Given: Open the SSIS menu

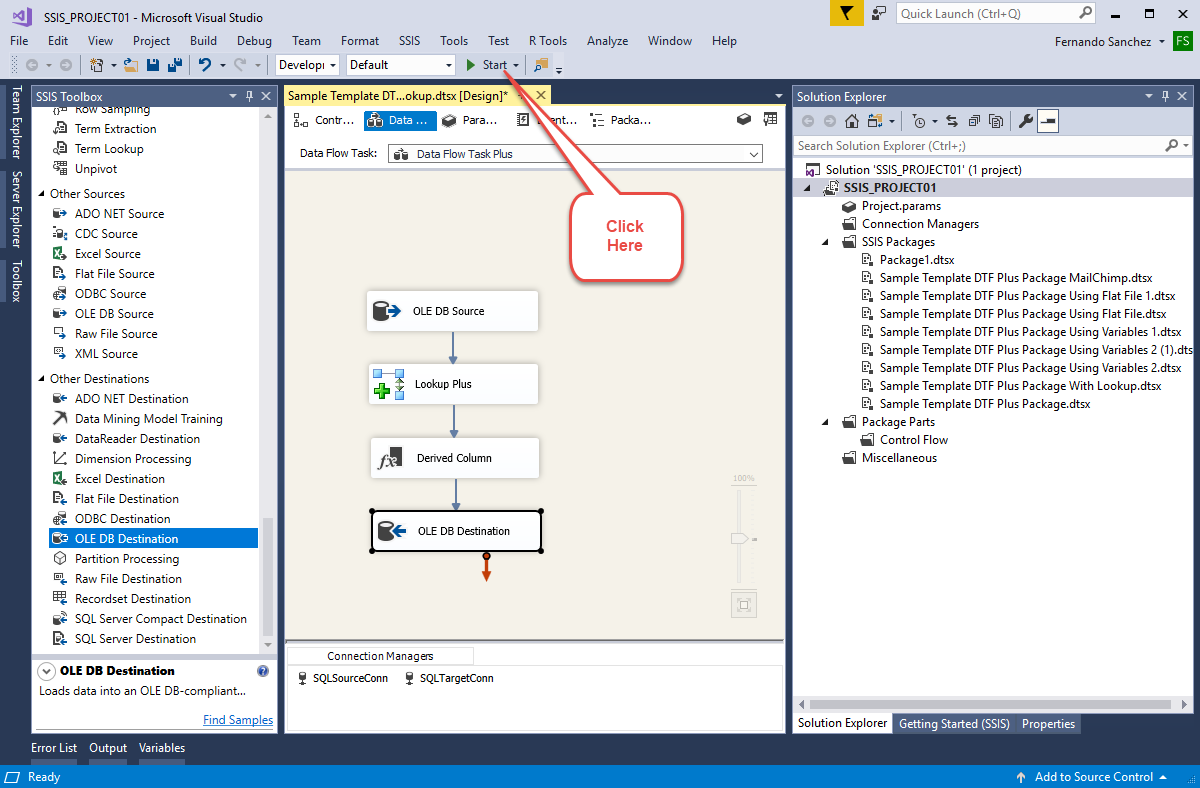Looking at the screenshot, I should (410, 41).
